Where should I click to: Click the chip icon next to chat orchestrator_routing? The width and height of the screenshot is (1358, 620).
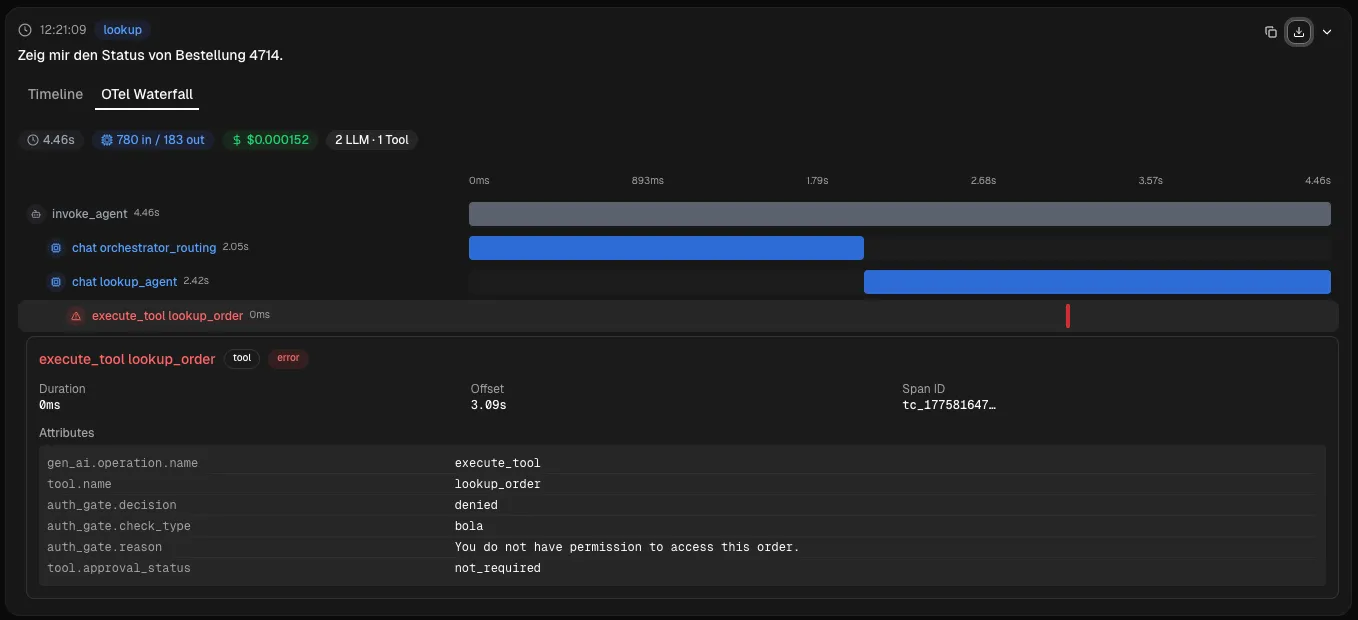click(56, 247)
